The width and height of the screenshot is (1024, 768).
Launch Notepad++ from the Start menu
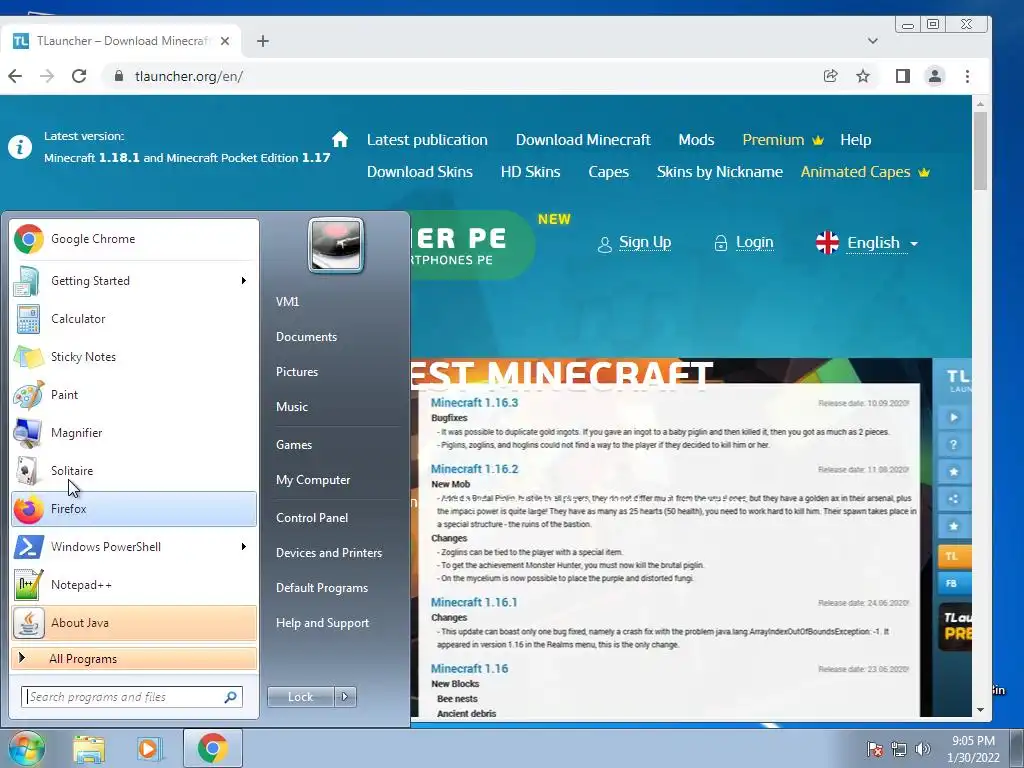(x=134, y=584)
